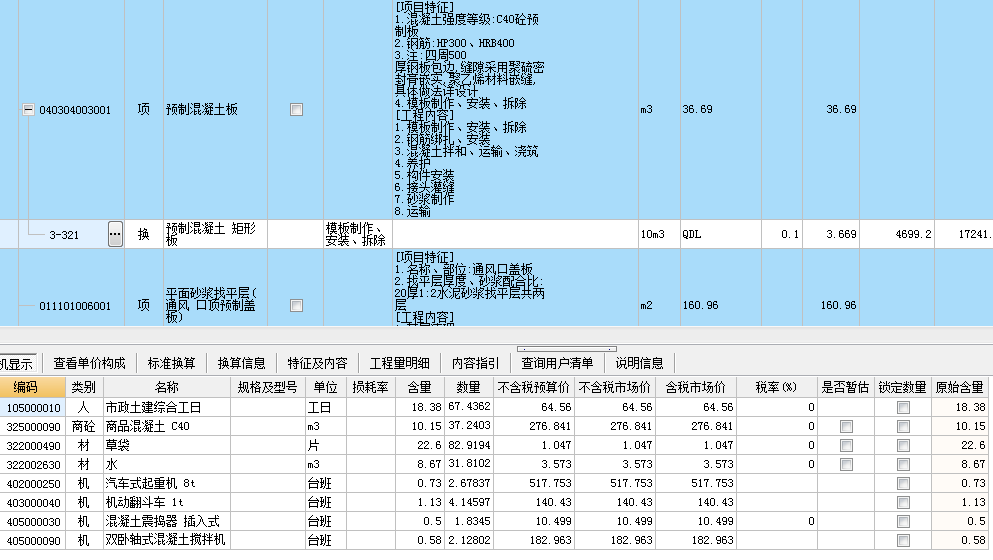Collapse the 040304003001 tree node

point(28,110)
